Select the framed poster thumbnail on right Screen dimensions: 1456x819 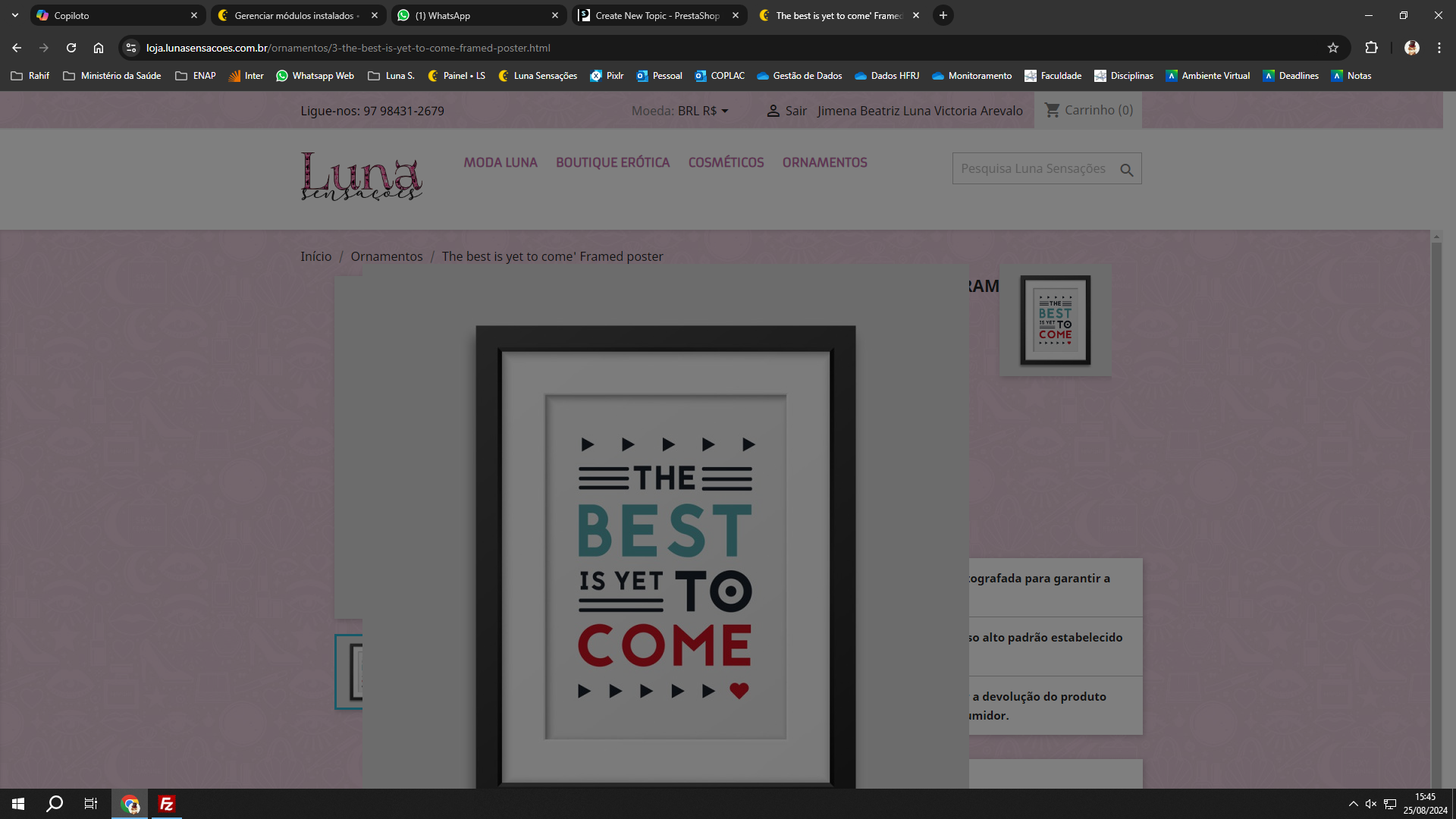(1055, 320)
